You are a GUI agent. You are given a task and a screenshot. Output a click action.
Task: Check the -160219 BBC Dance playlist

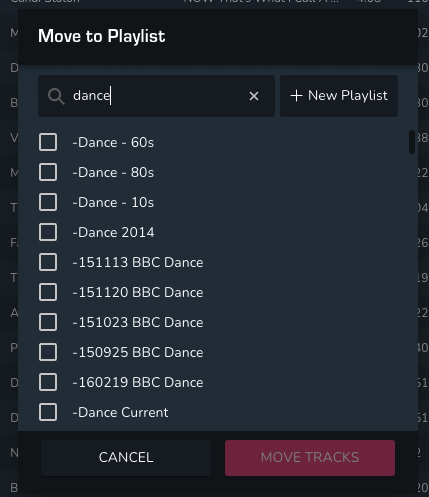coord(48,382)
